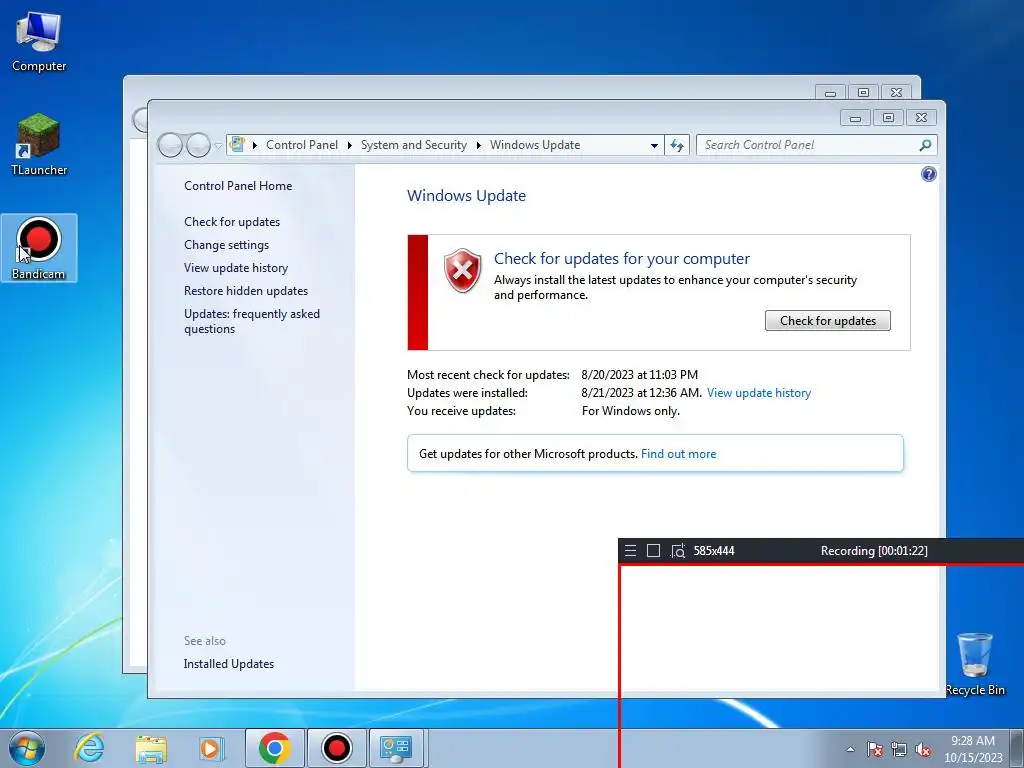Open network status tray icon
Image resolution: width=1024 pixels, height=768 pixels.
point(899,749)
